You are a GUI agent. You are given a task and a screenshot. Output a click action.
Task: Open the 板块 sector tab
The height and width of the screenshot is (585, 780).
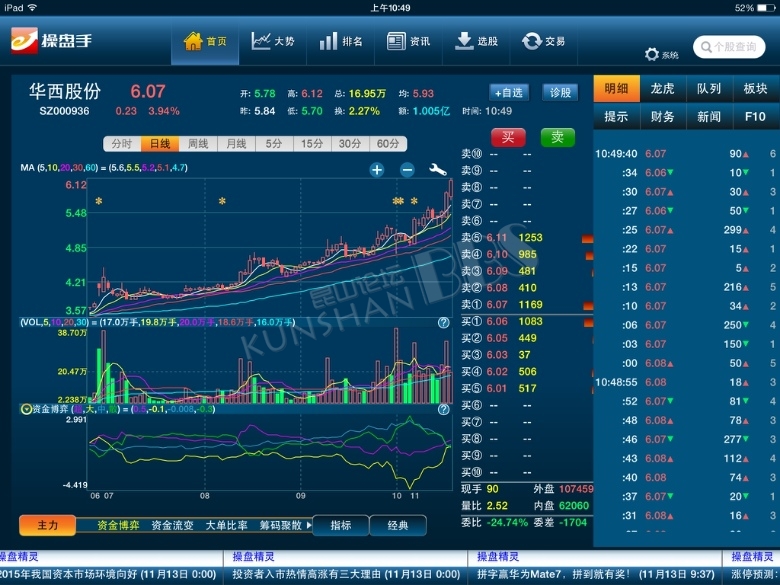point(756,89)
